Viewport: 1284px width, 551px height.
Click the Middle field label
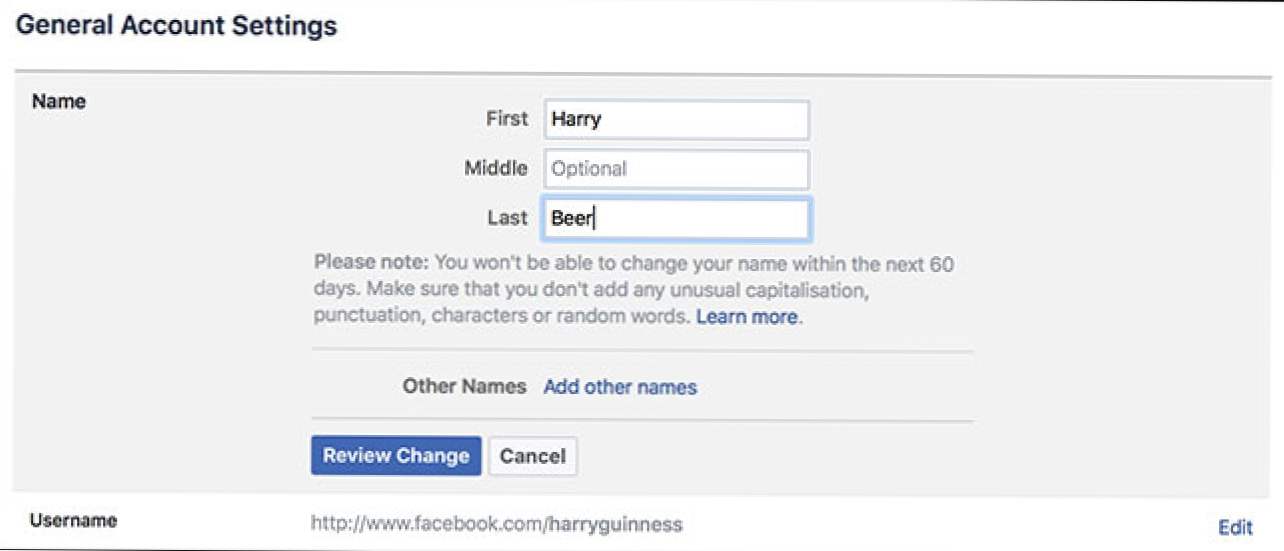click(x=495, y=168)
